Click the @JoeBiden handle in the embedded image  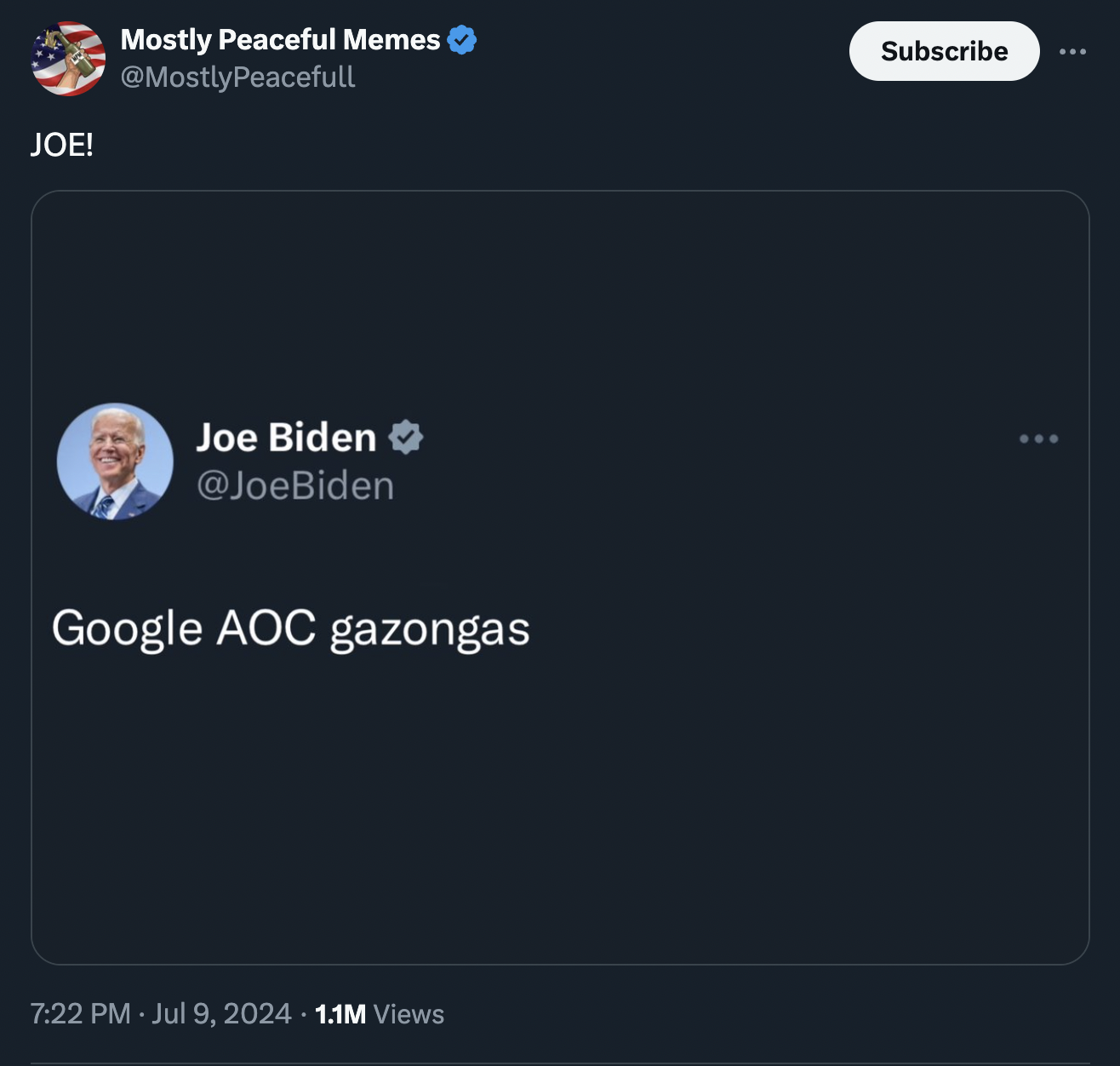coord(295,486)
